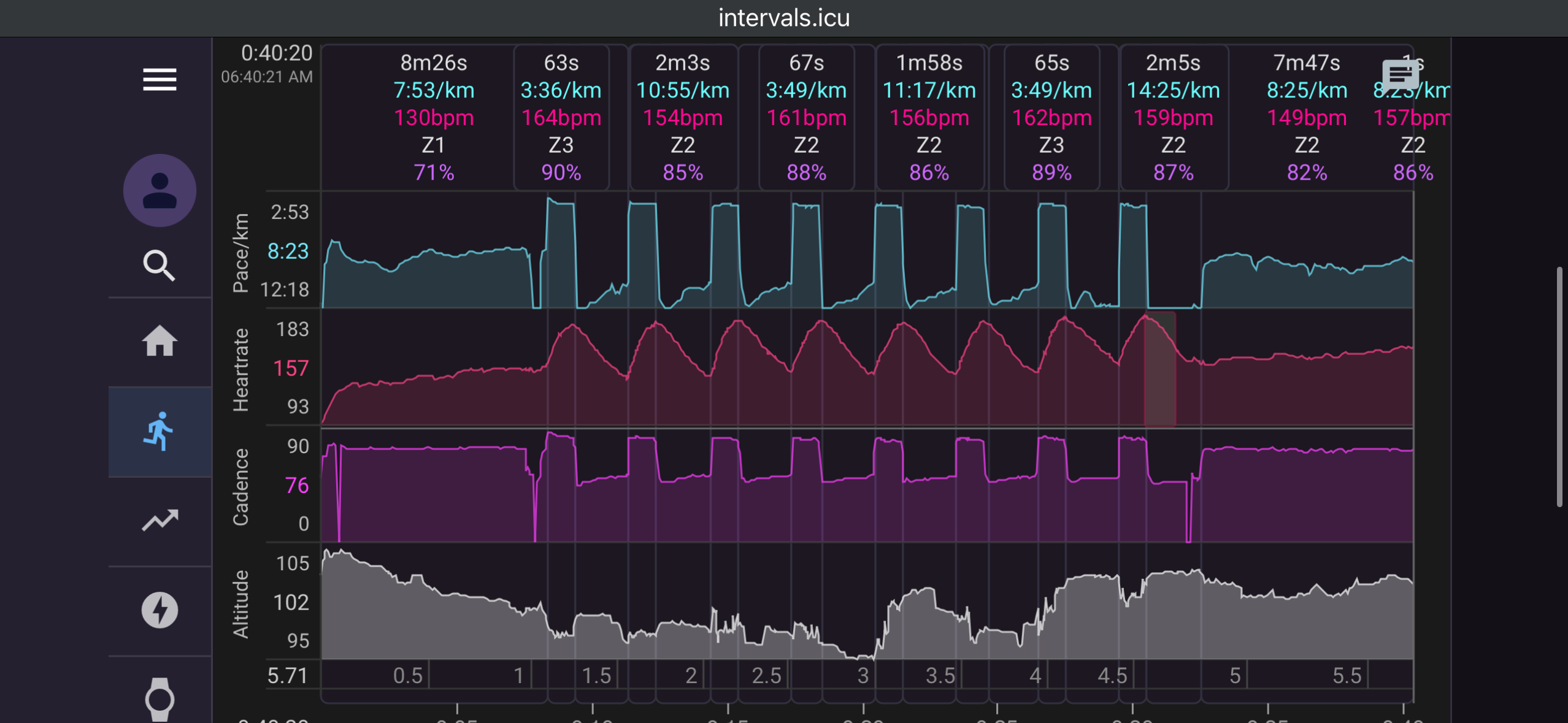Select the 8m26s interval card

coord(434,117)
